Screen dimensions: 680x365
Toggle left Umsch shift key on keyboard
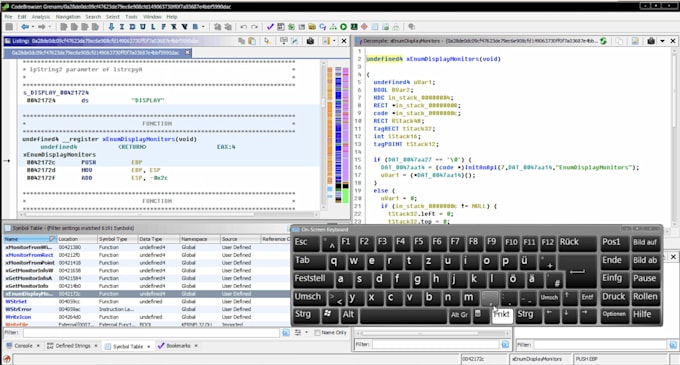[309, 297]
